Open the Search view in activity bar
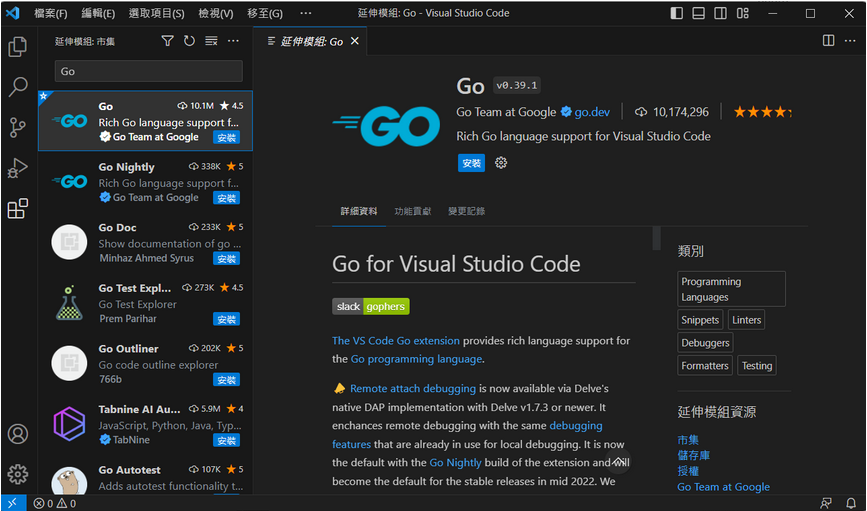Image resolution: width=867 pixels, height=511 pixels. coord(18,87)
